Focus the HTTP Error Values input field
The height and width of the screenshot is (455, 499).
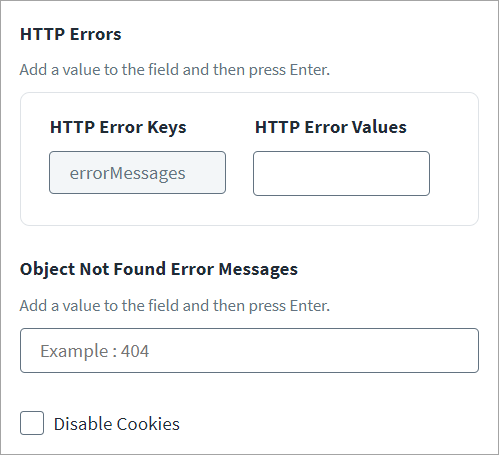click(341, 173)
